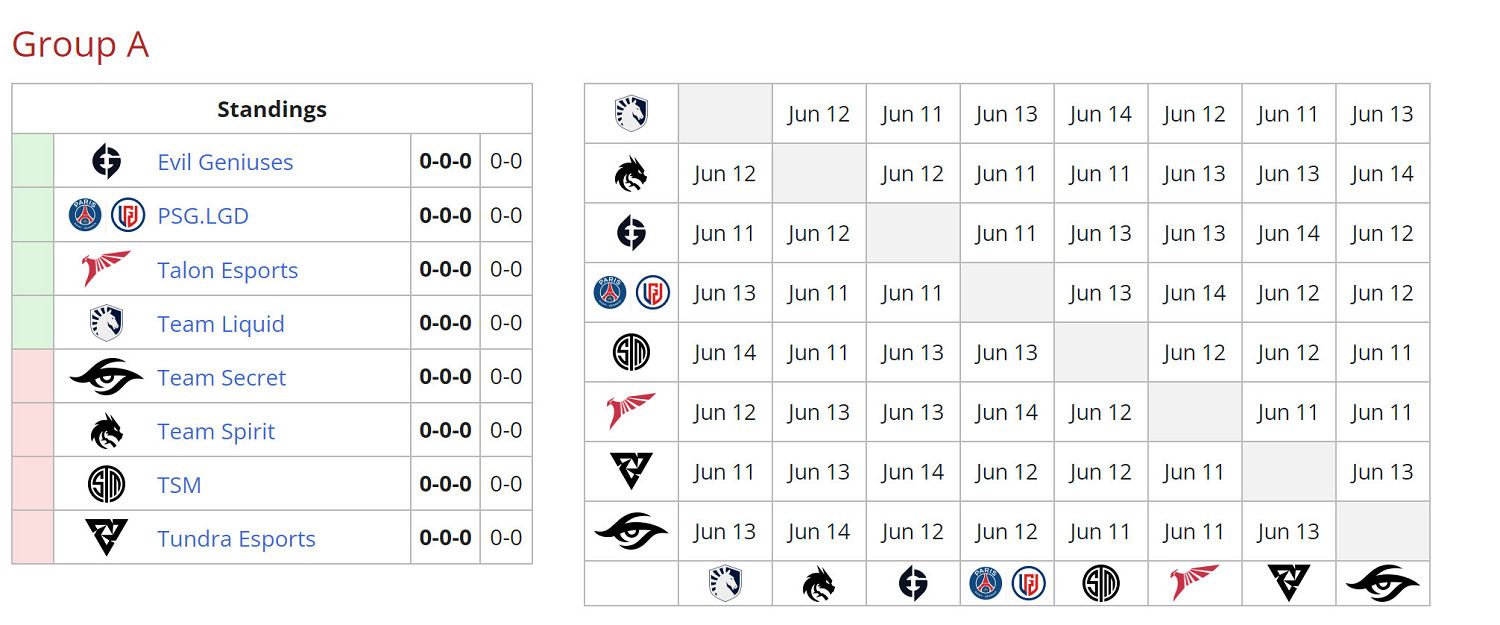Click the Team Liquid logo in the grid's left column
The height and width of the screenshot is (625, 1500).
pos(631,114)
